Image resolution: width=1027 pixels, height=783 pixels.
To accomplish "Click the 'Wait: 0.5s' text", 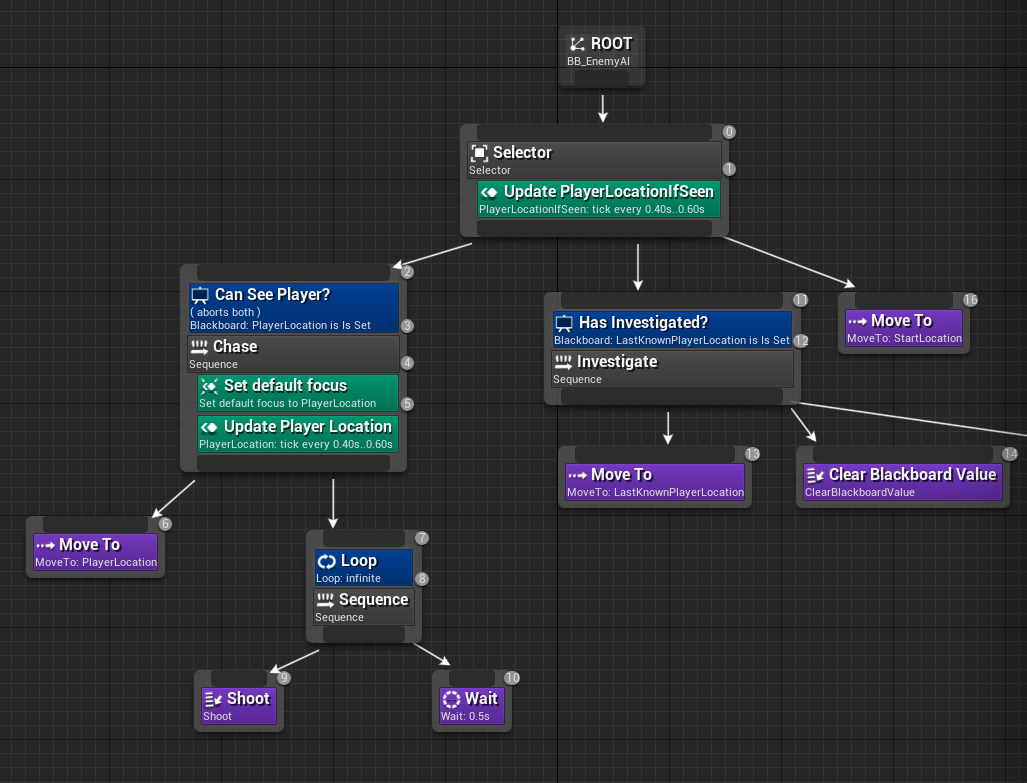I will point(465,716).
